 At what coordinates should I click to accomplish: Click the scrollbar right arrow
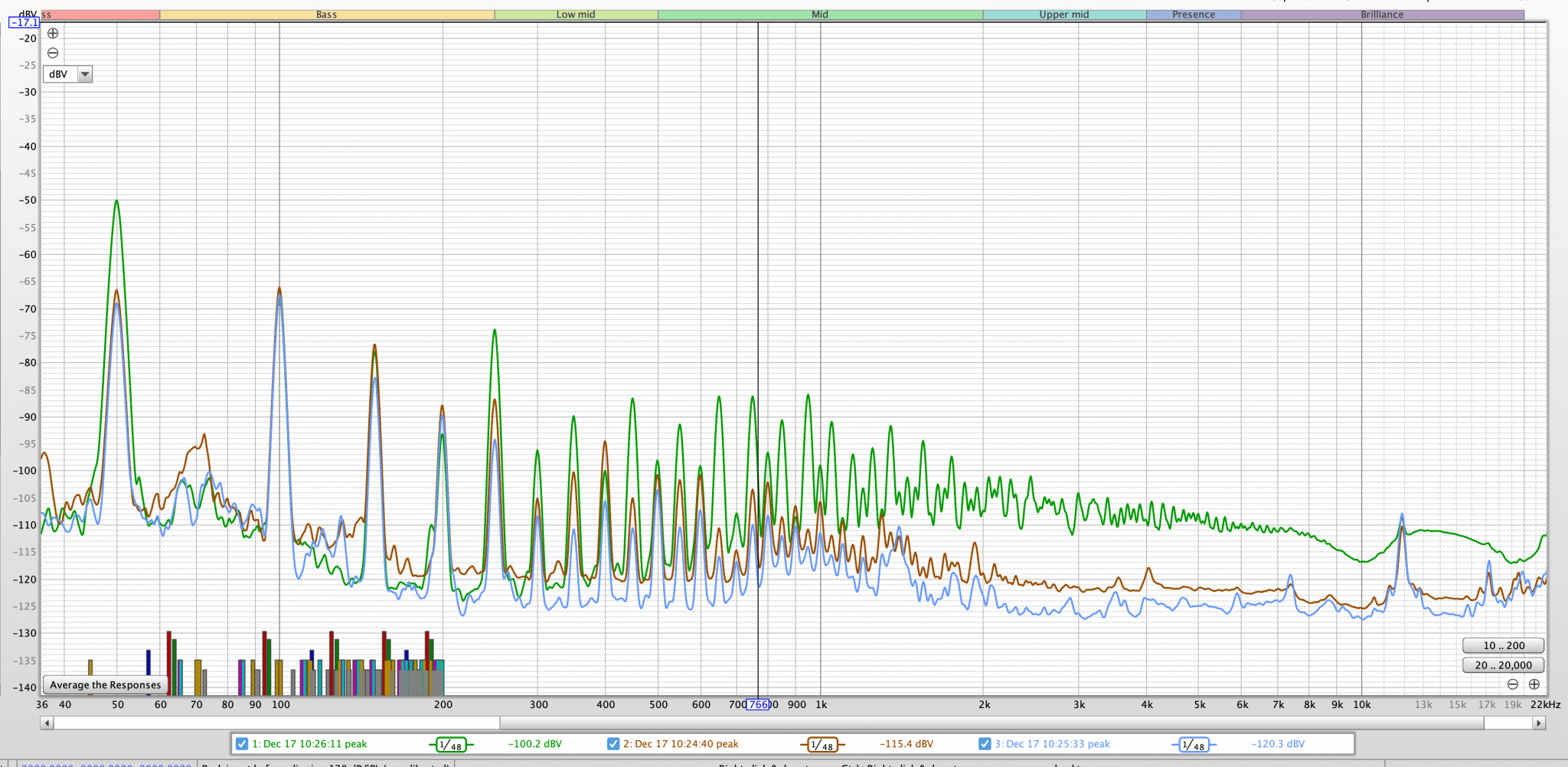coord(1539,723)
